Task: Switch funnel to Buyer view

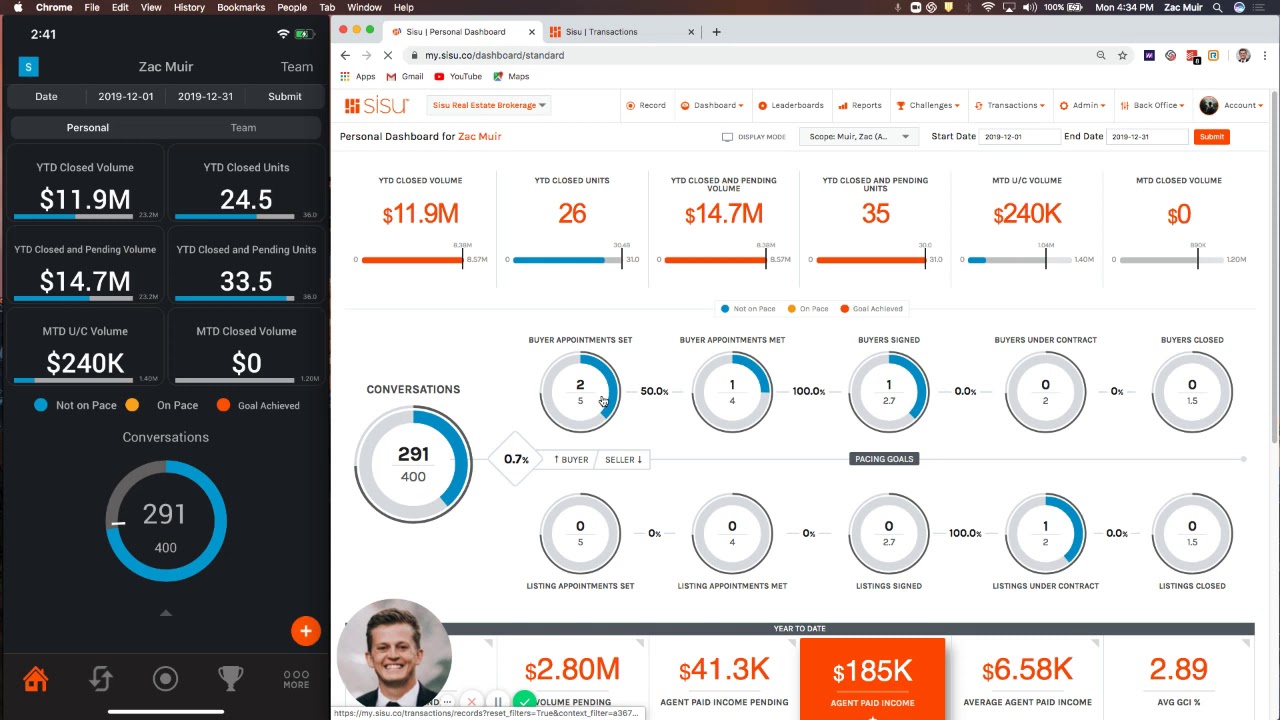Action: pyautogui.click(x=571, y=460)
